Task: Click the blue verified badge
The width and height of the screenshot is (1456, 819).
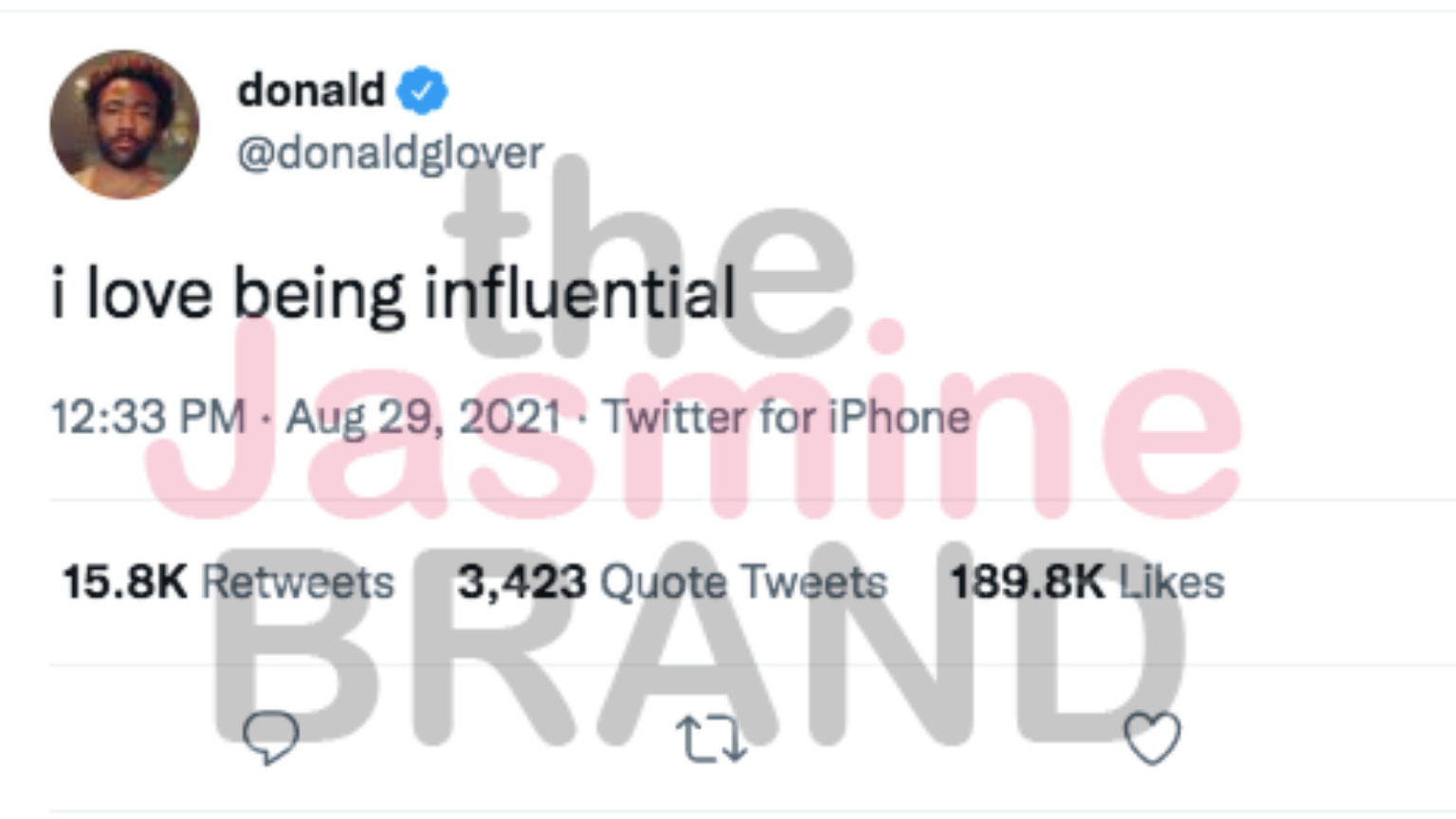Action: pyautogui.click(x=422, y=91)
